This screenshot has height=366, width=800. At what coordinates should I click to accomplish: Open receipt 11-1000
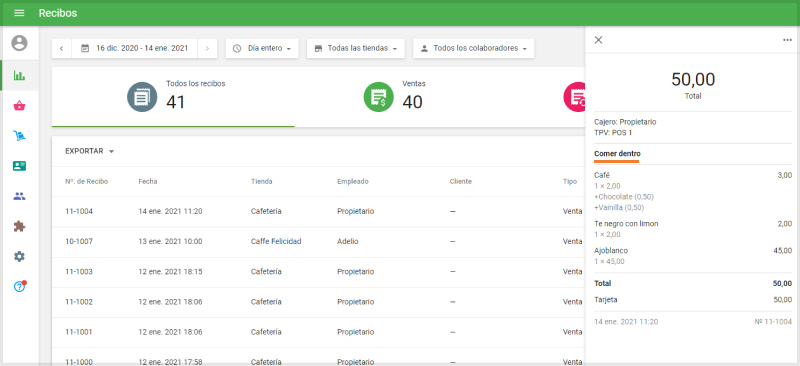coord(318,357)
